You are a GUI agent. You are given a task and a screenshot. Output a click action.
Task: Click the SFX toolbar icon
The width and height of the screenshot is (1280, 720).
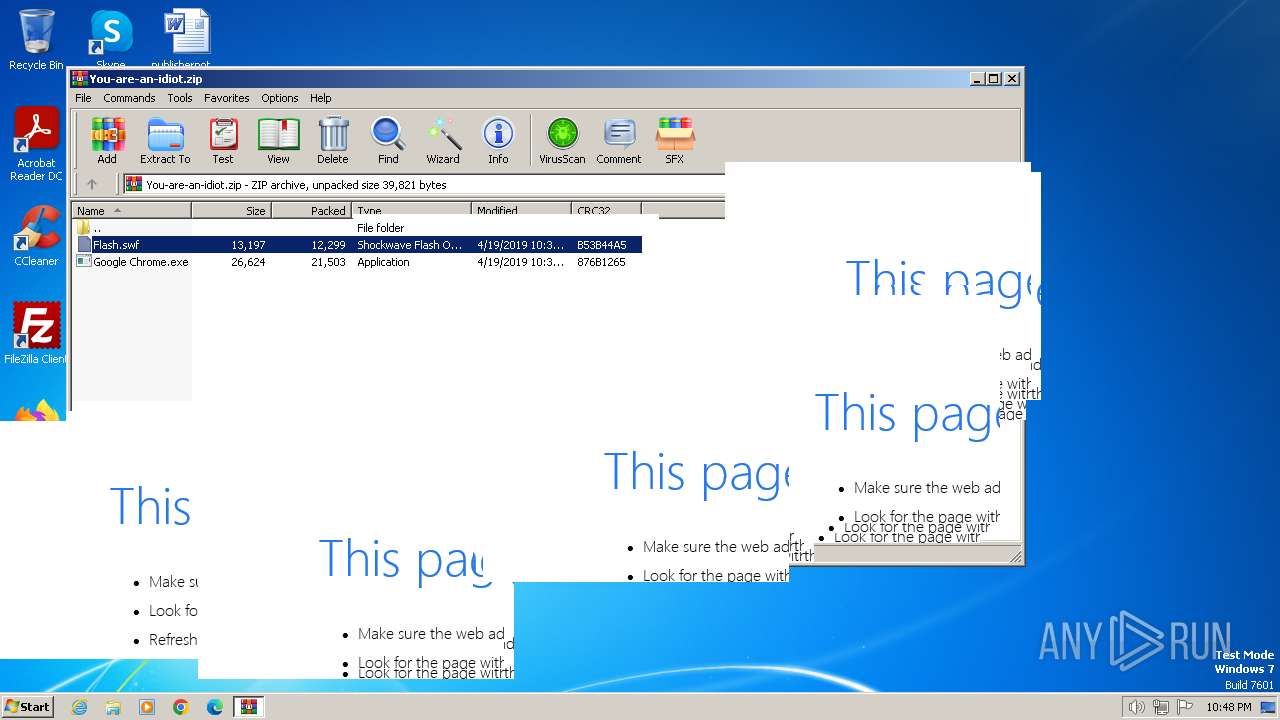click(x=675, y=141)
